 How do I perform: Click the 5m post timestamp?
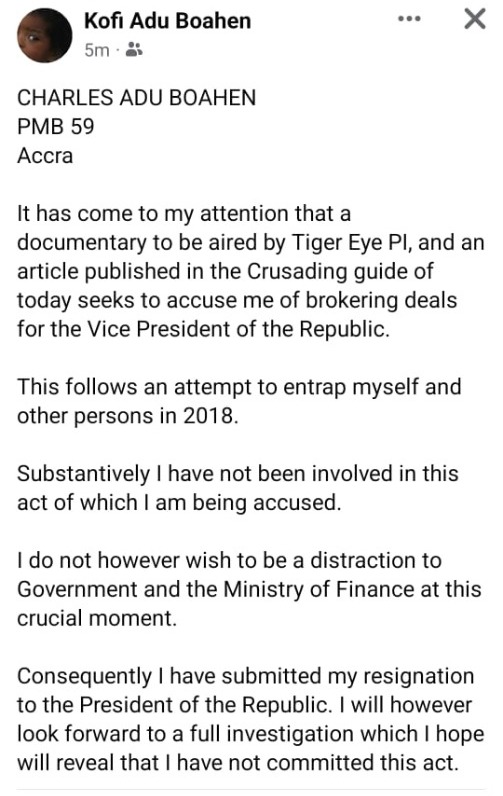(x=96, y=50)
